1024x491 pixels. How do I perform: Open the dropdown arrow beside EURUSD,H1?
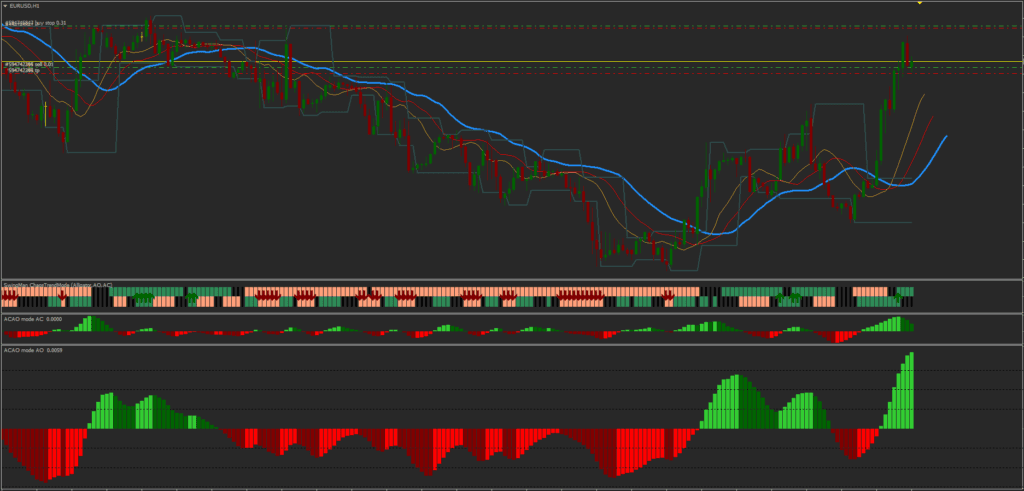tap(5, 5)
